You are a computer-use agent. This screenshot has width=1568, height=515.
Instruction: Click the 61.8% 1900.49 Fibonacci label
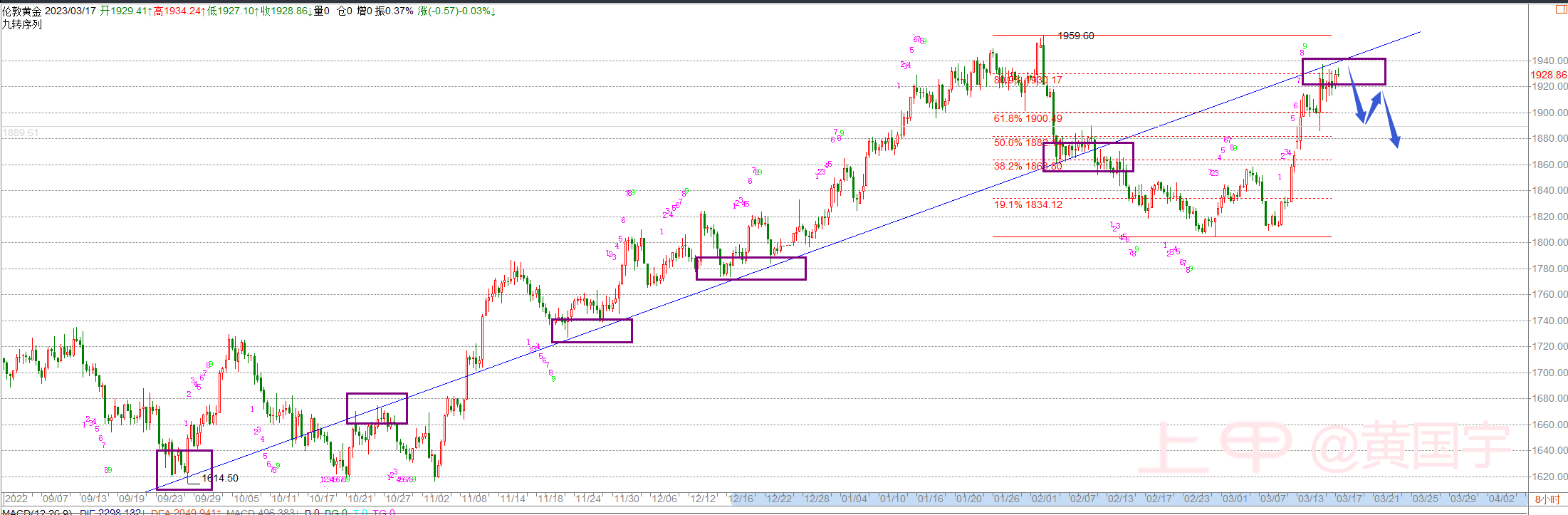click(x=1028, y=118)
